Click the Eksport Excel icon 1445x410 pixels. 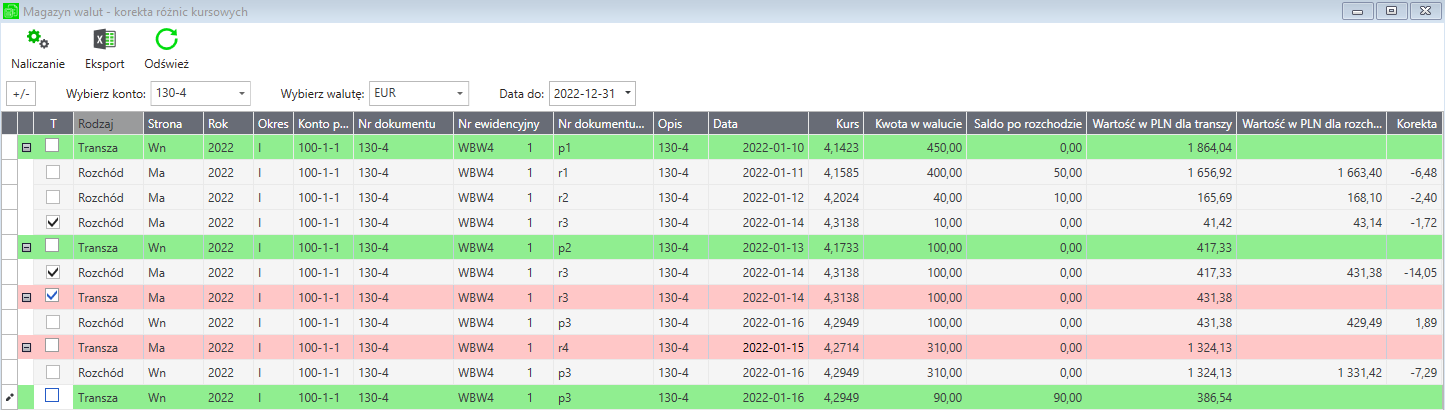[x=104, y=40]
